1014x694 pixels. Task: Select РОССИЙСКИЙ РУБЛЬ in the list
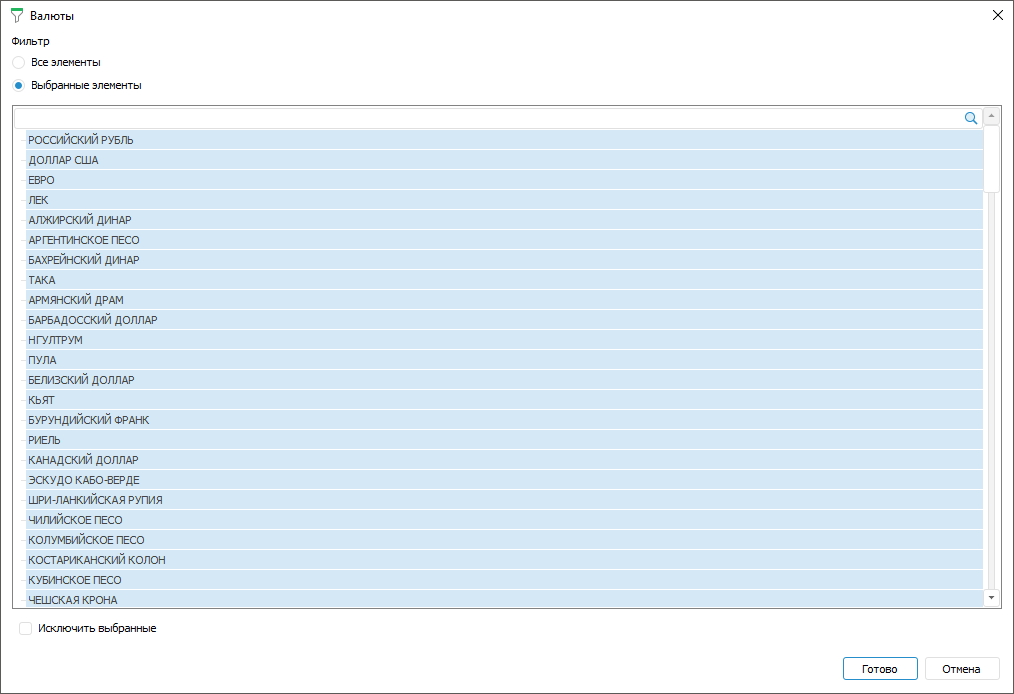point(81,140)
